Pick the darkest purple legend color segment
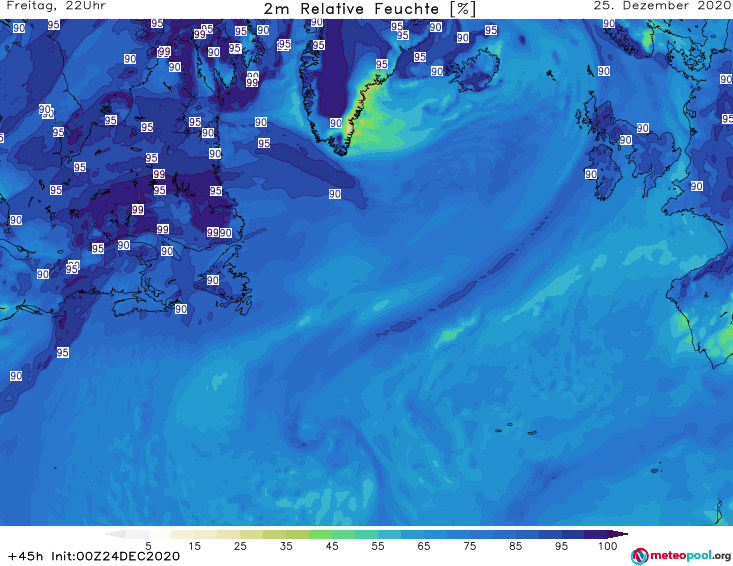 [x=617, y=534]
